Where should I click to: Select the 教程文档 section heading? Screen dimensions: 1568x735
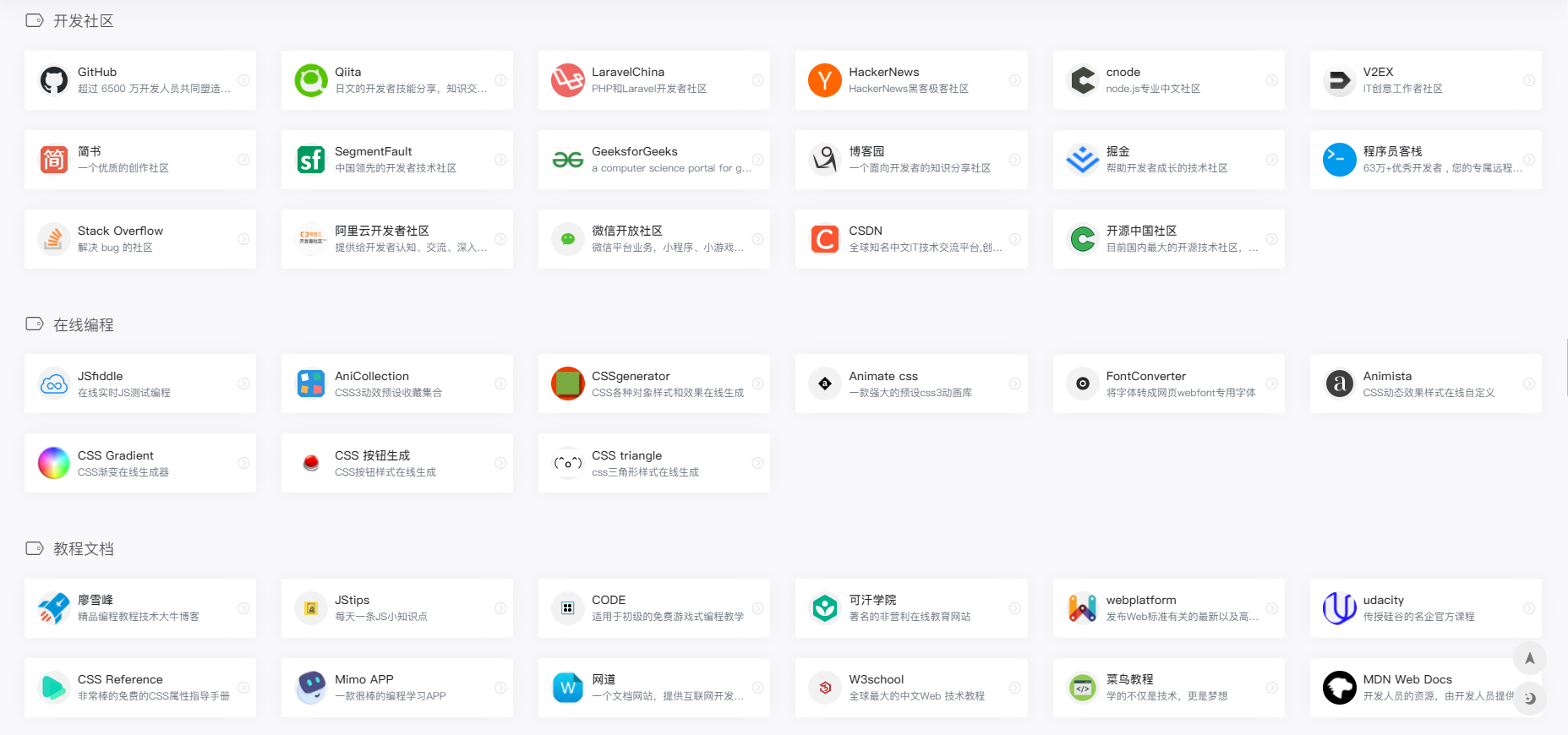point(83,549)
